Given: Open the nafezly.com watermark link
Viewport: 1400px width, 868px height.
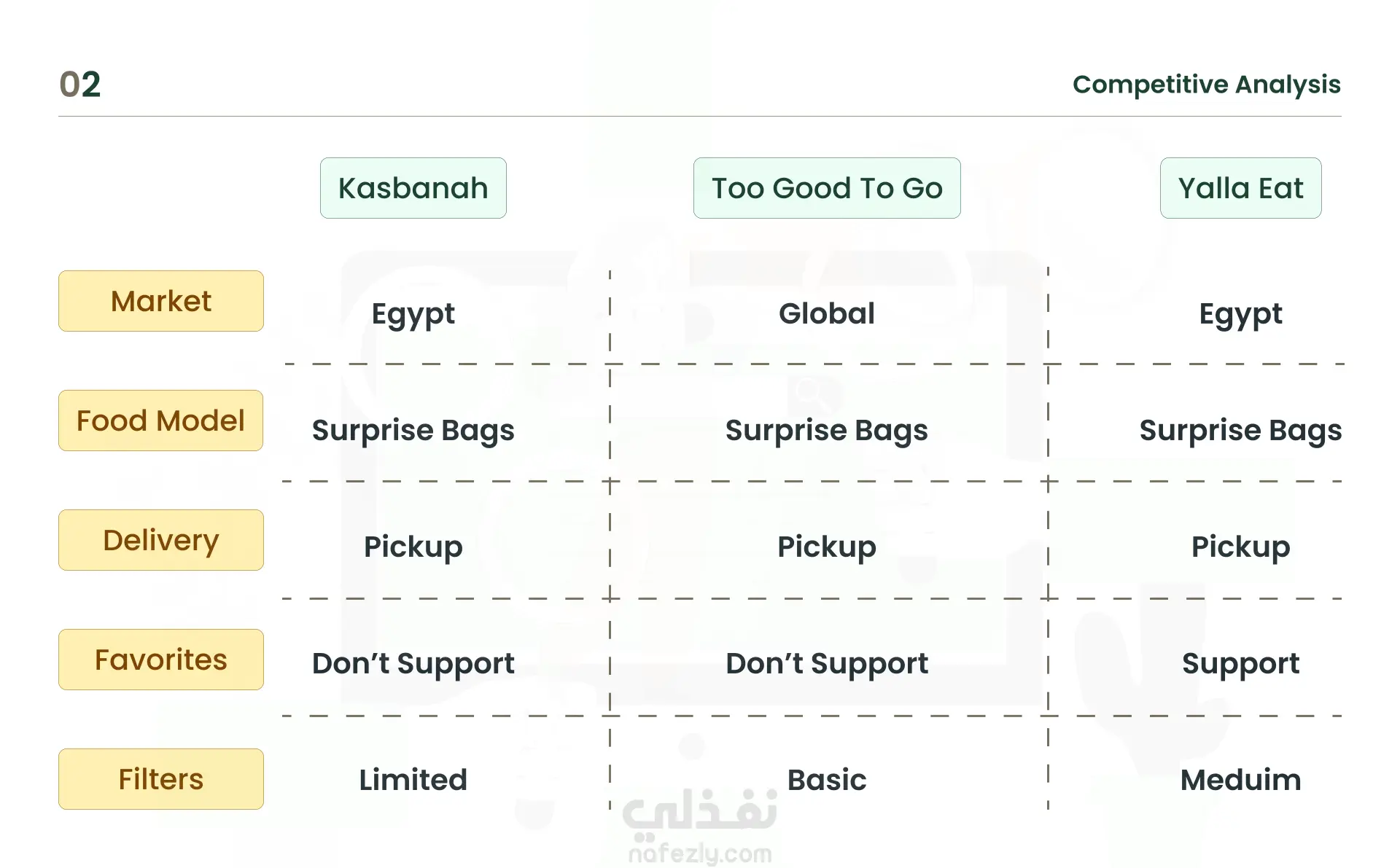Looking at the screenshot, I should click(700, 853).
